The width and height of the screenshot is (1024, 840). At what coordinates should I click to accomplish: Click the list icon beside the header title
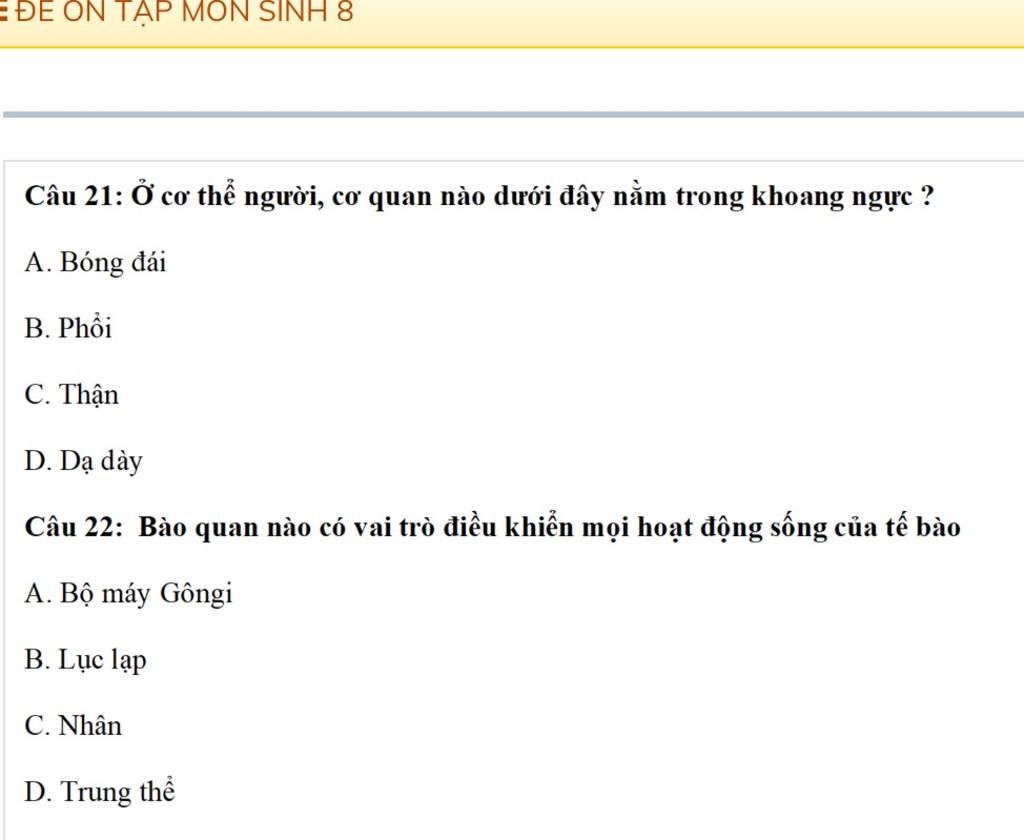pyautogui.click(x=4, y=12)
